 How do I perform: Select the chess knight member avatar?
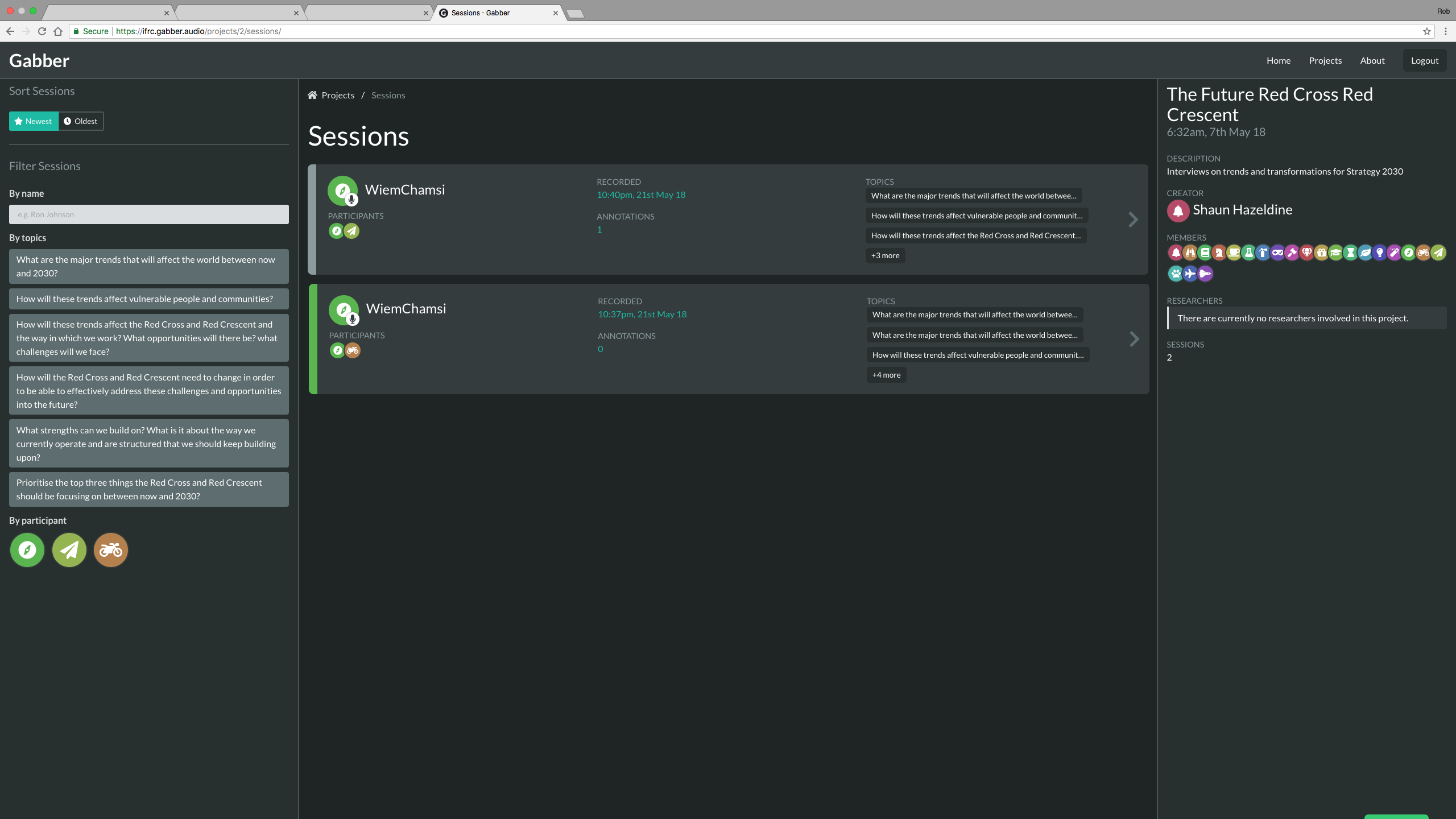point(1219,253)
